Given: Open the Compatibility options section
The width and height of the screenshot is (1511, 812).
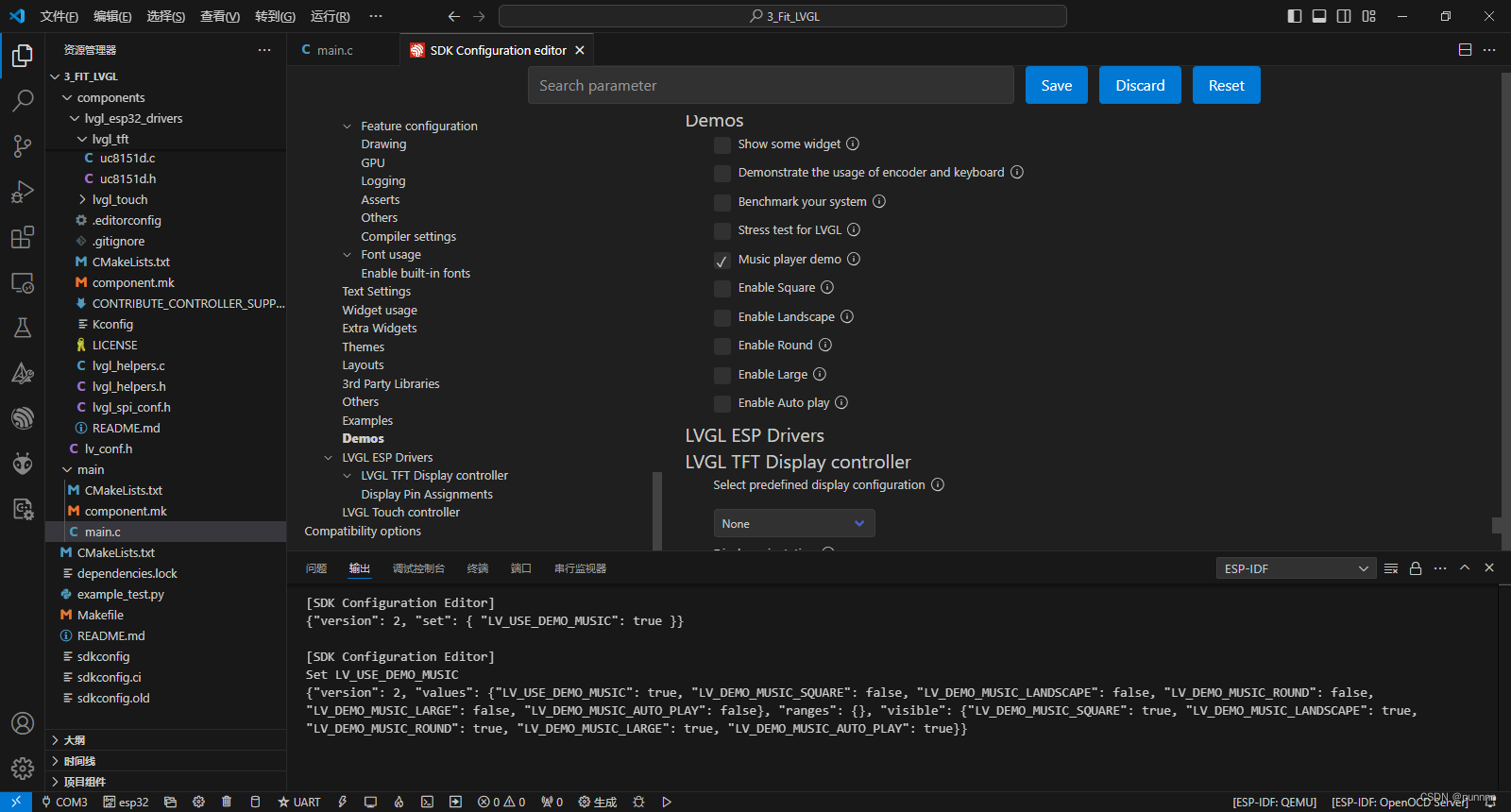Looking at the screenshot, I should click(363, 532).
